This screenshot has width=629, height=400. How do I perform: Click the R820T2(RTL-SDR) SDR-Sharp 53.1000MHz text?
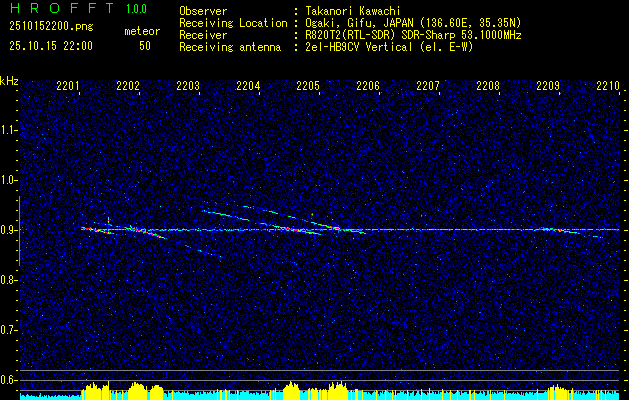[413, 35]
